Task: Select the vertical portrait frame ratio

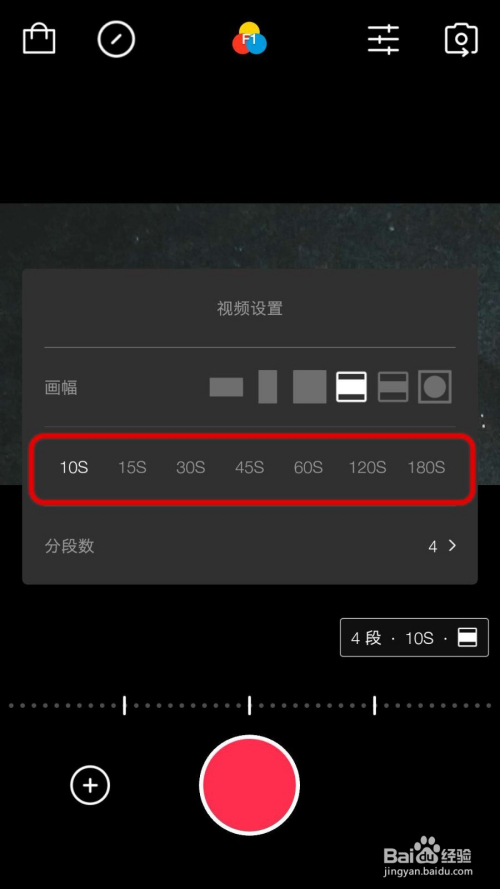Action: pyautogui.click(x=268, y=387)
